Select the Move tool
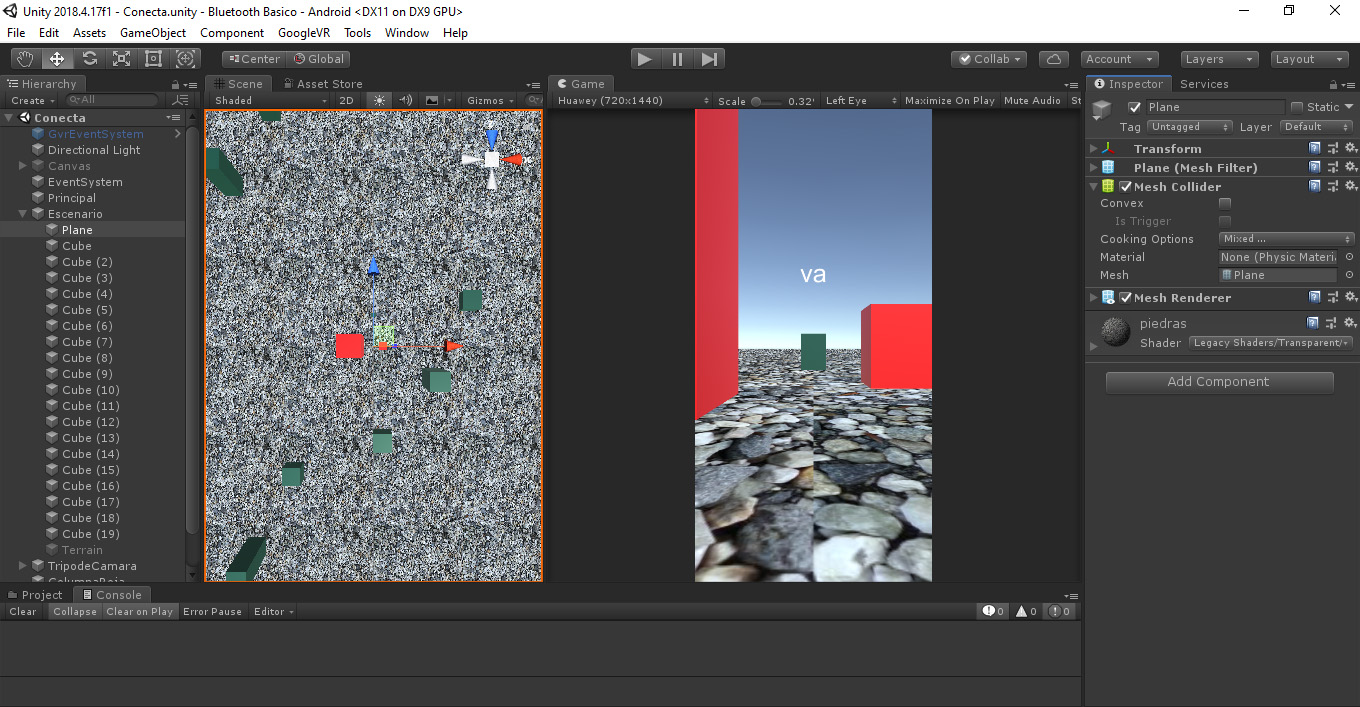Screen dimensions: 1360x707 tap(57, 59)
